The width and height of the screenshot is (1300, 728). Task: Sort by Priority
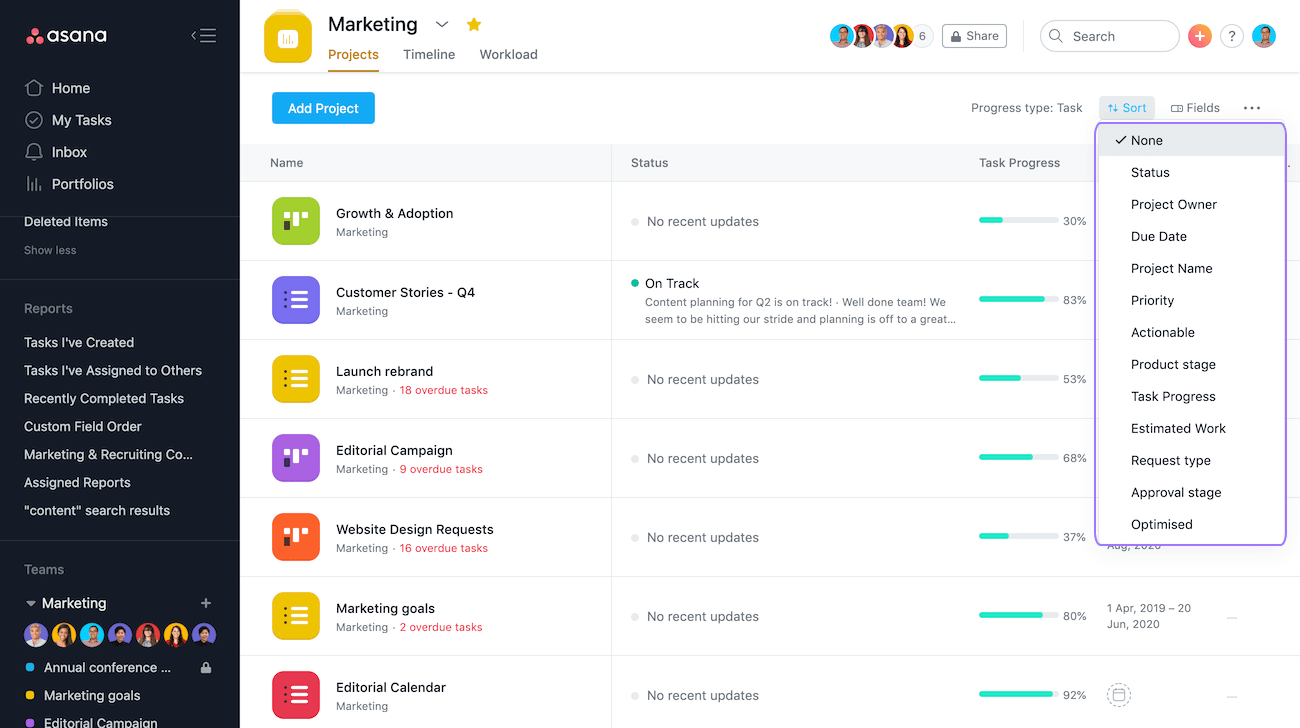click(1190, 300)
